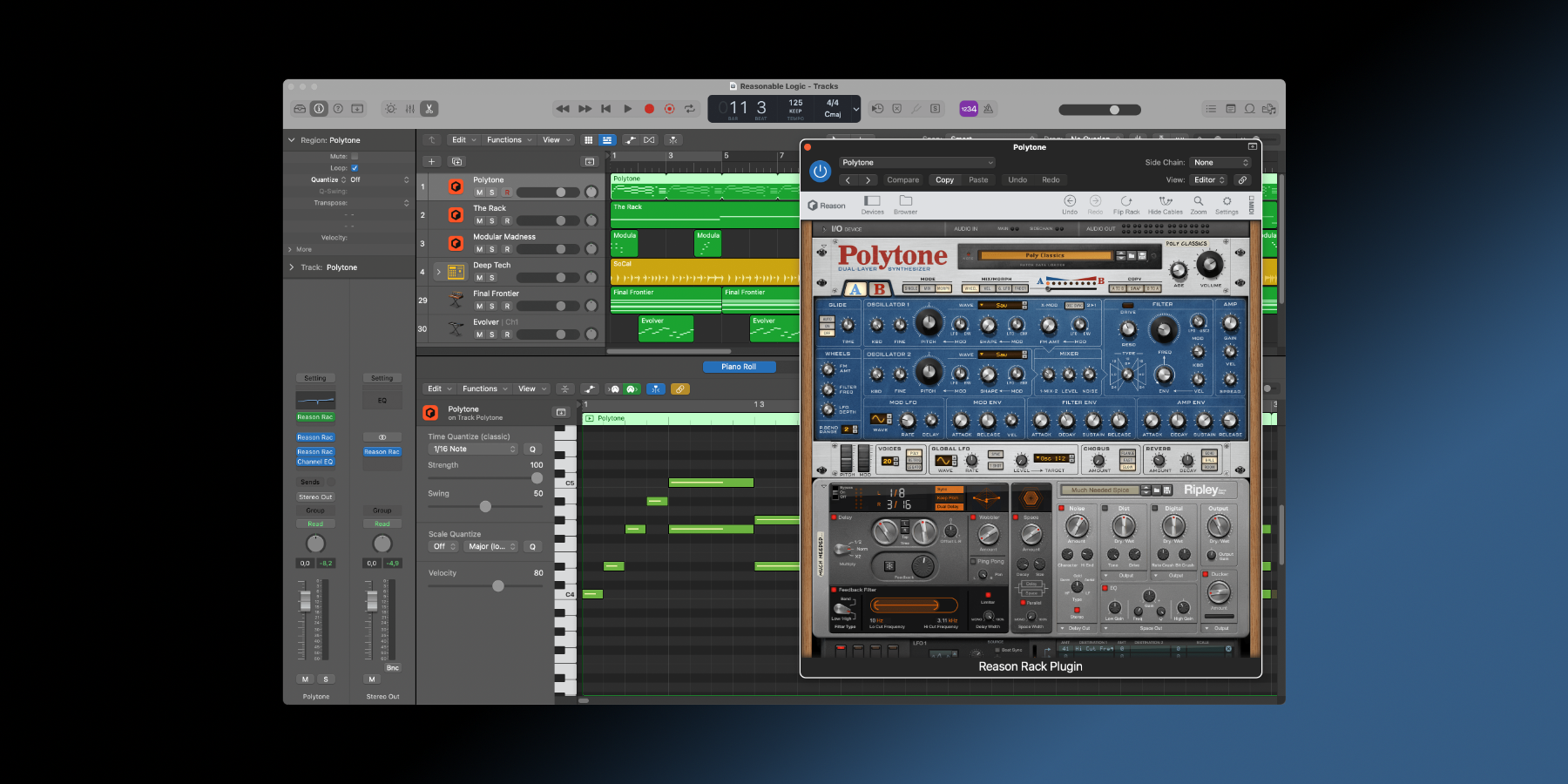The width and height of the screenshot is (1568, 784).
Task: Open the Side Chain dropdown
Action: click(x=1220, y=163)
